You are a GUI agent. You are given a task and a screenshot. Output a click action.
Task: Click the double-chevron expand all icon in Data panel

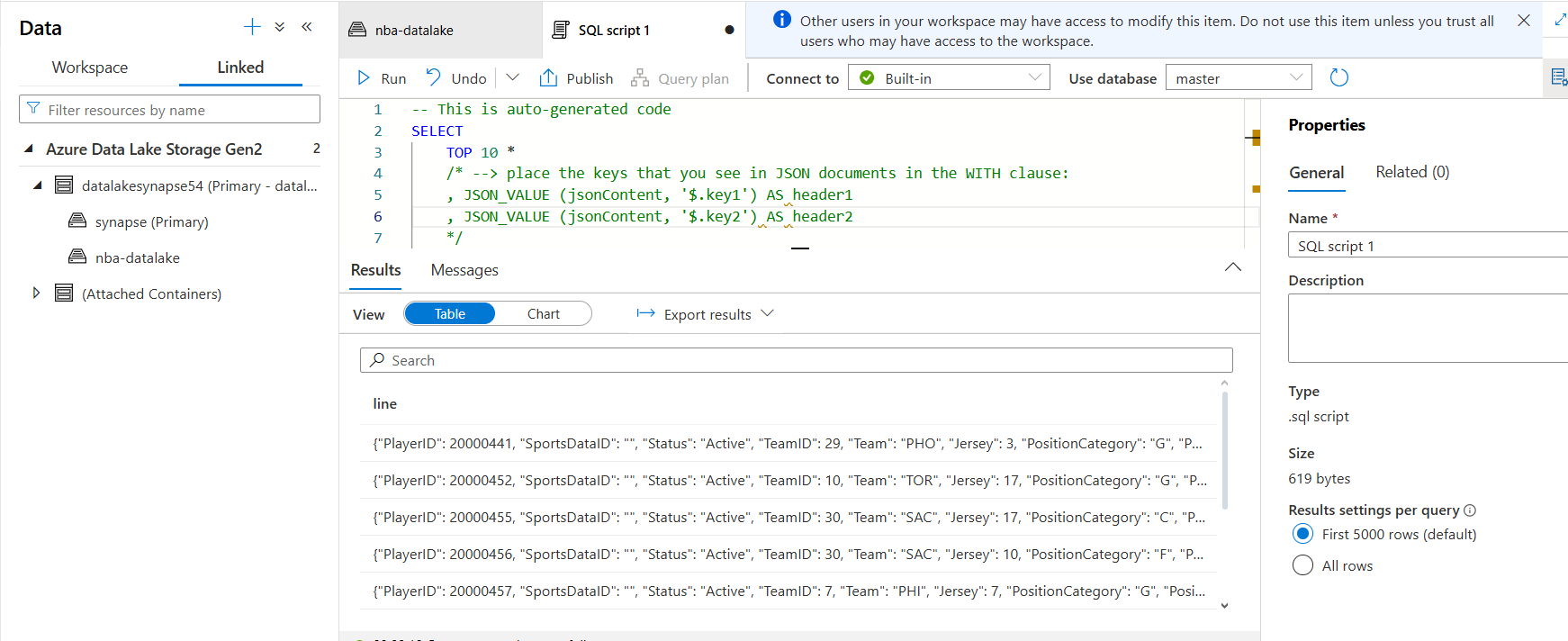point(280,27)
